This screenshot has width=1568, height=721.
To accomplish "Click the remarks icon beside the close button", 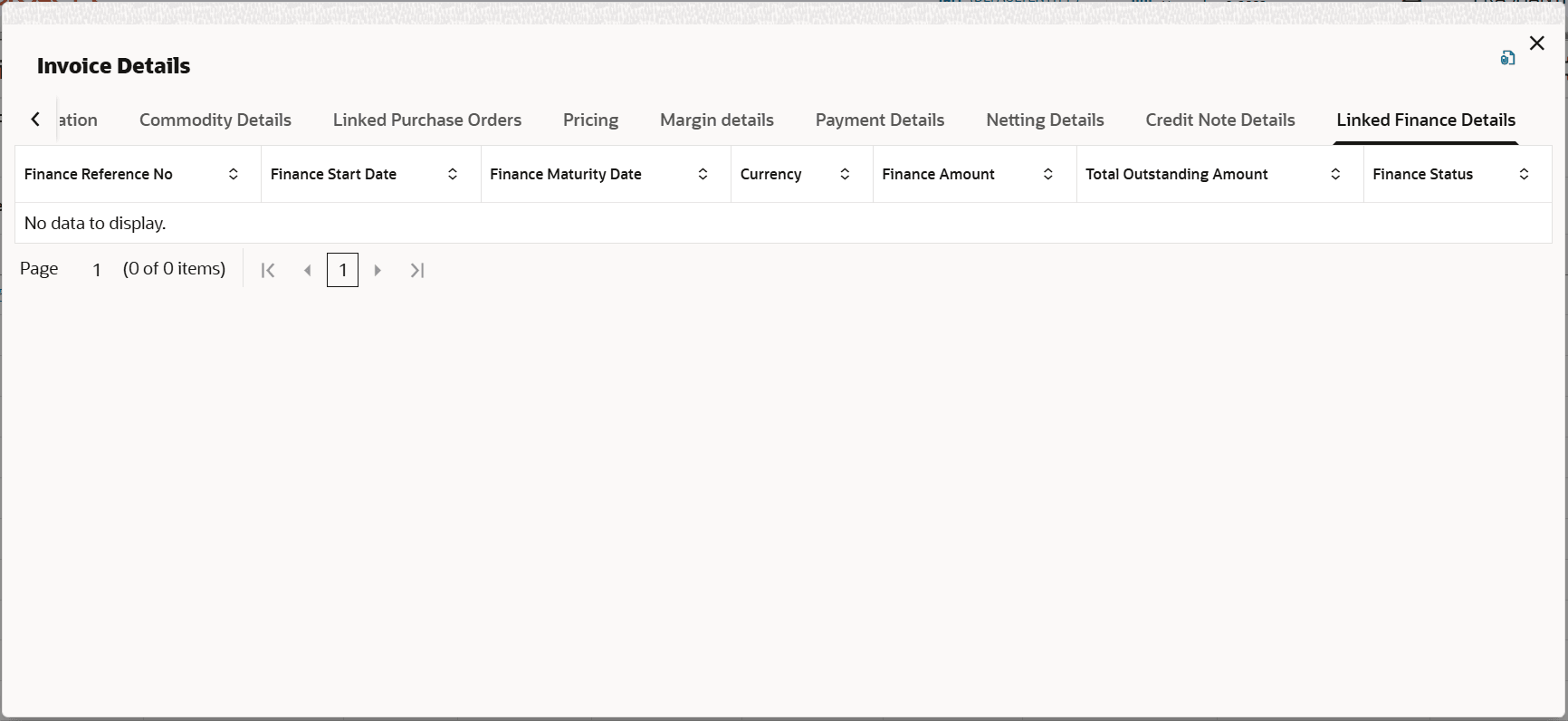I will pyautogui.click(x=1507, y=58).
